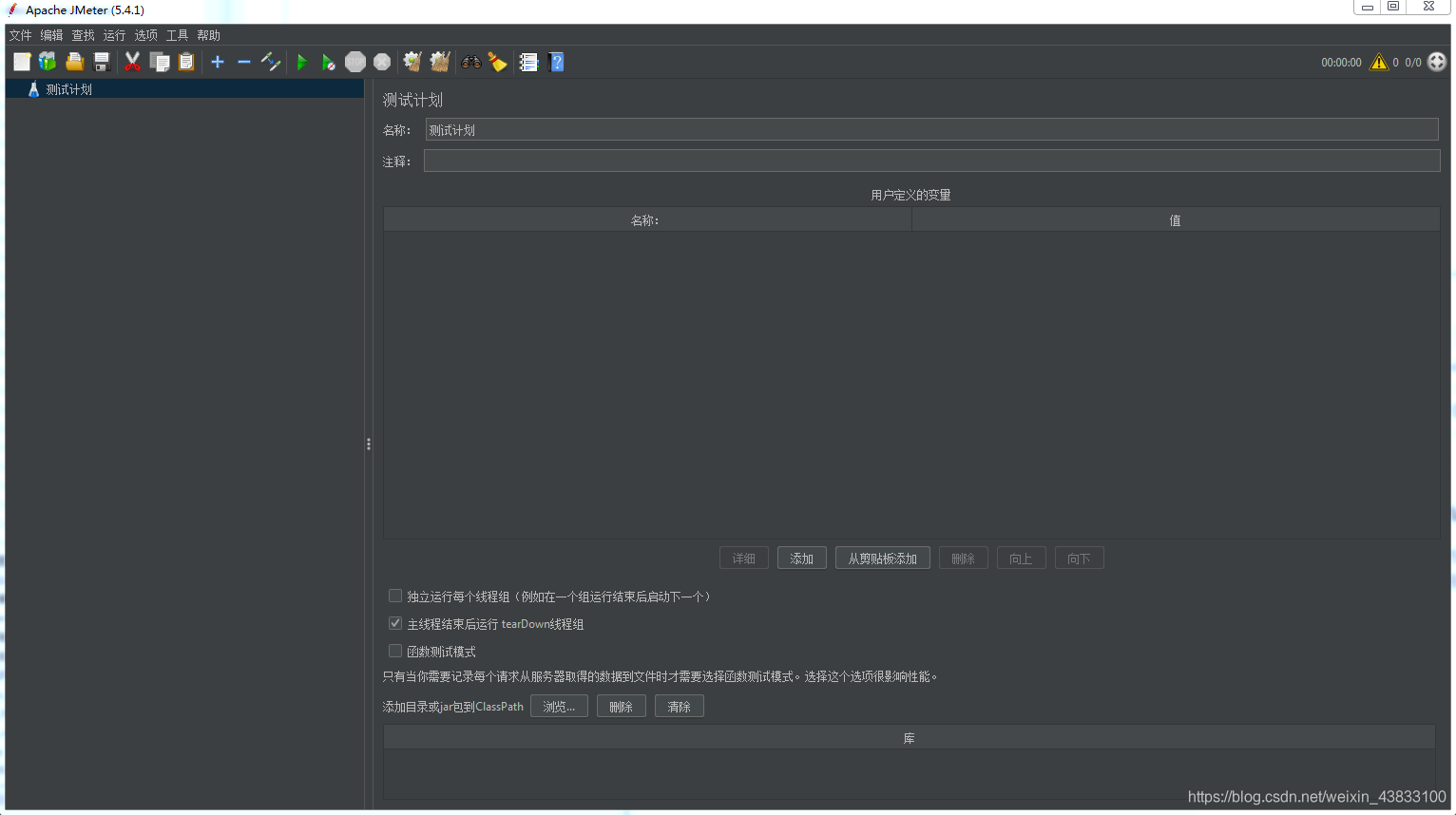
Task: Collapse all with the minus icon
Action: (x=244, y=62)
